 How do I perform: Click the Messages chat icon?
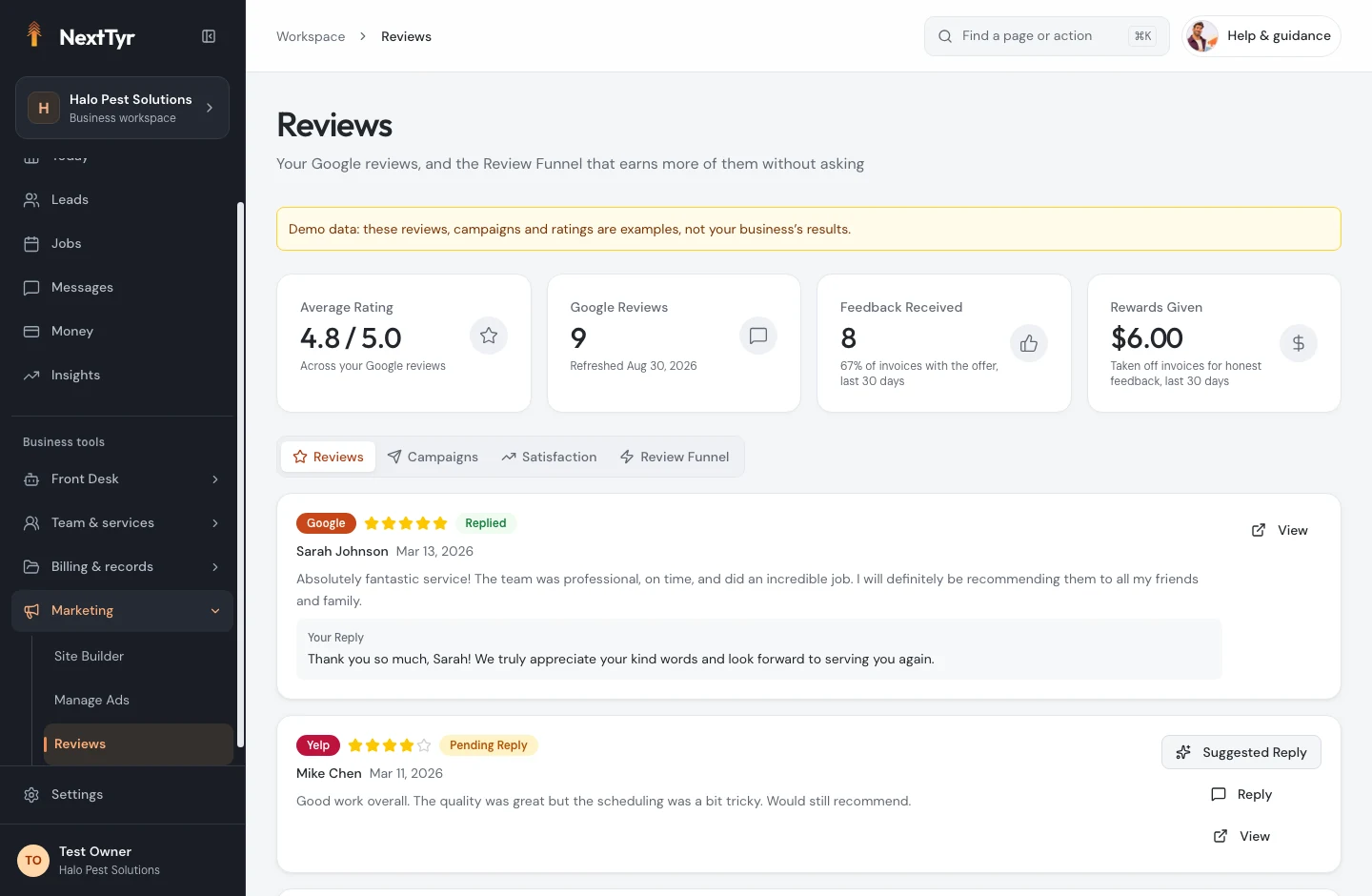coord(31,288)
